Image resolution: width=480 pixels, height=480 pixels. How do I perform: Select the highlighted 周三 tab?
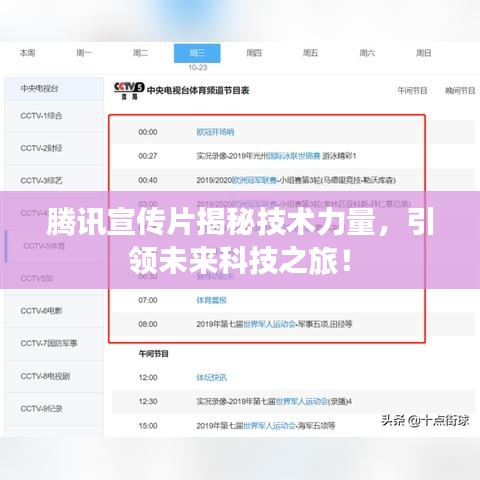point(197,53)
